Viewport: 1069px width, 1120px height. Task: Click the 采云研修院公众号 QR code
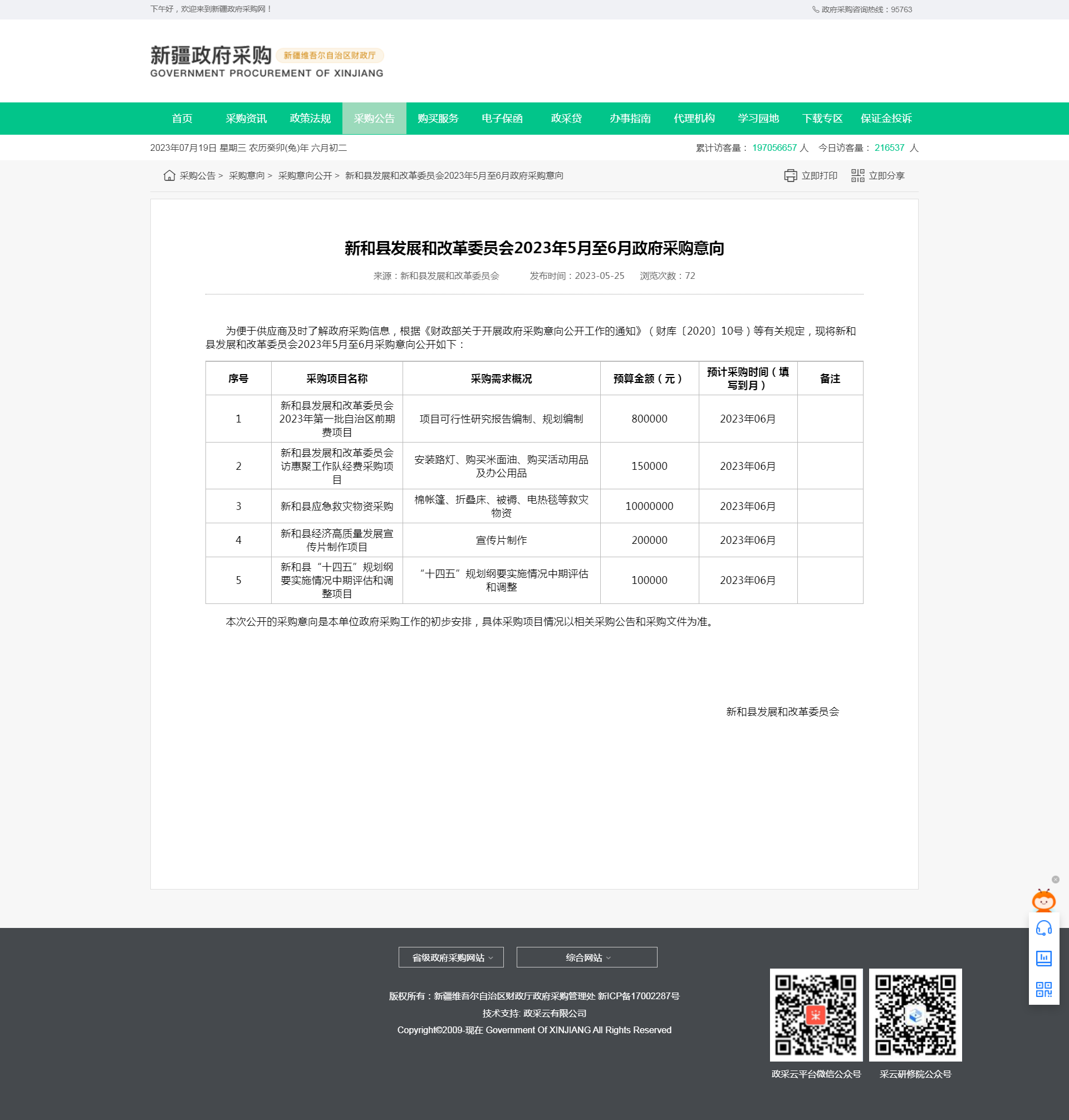coord(915,1015)
